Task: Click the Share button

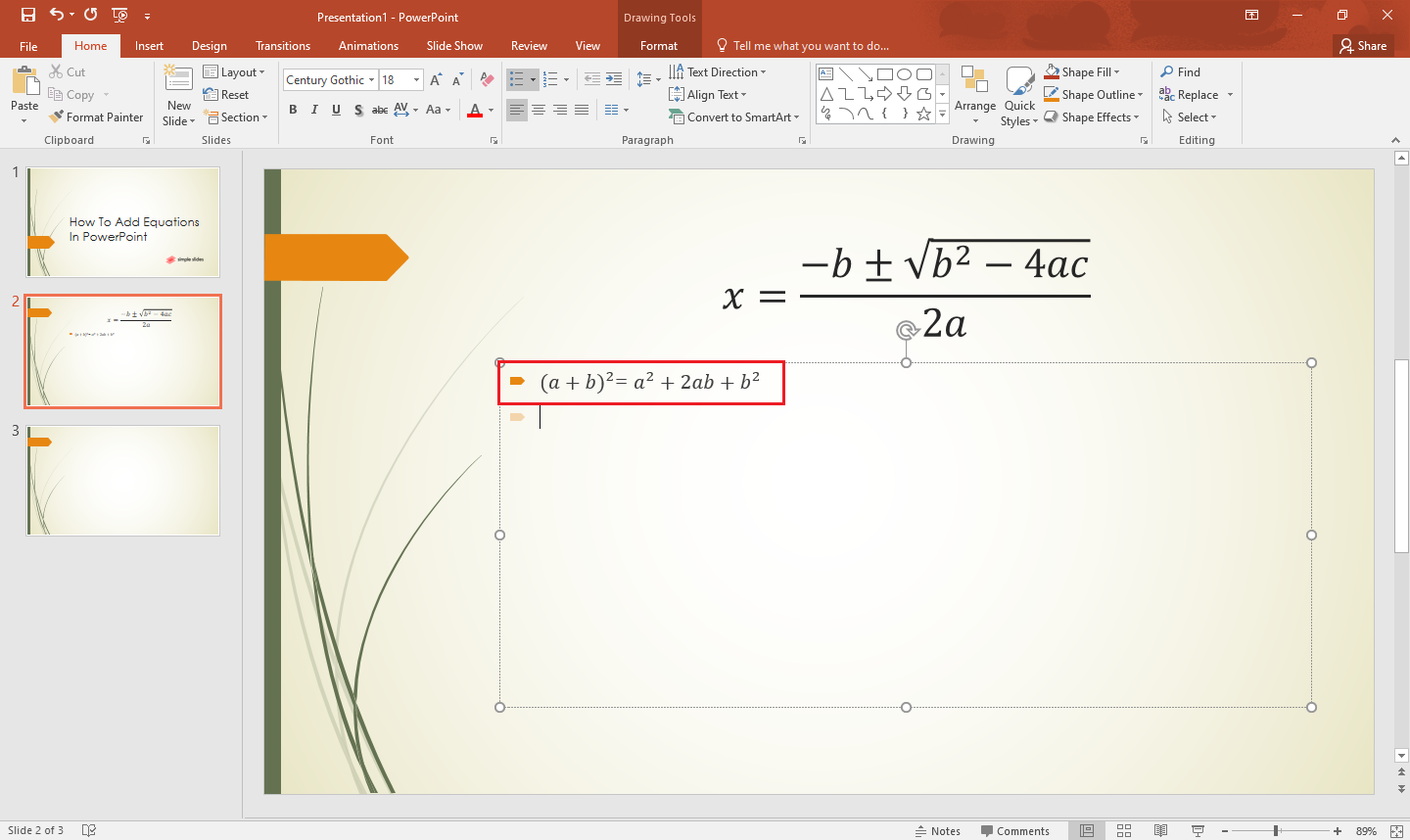Action: pyautogui.click(x=1364, y=46)
